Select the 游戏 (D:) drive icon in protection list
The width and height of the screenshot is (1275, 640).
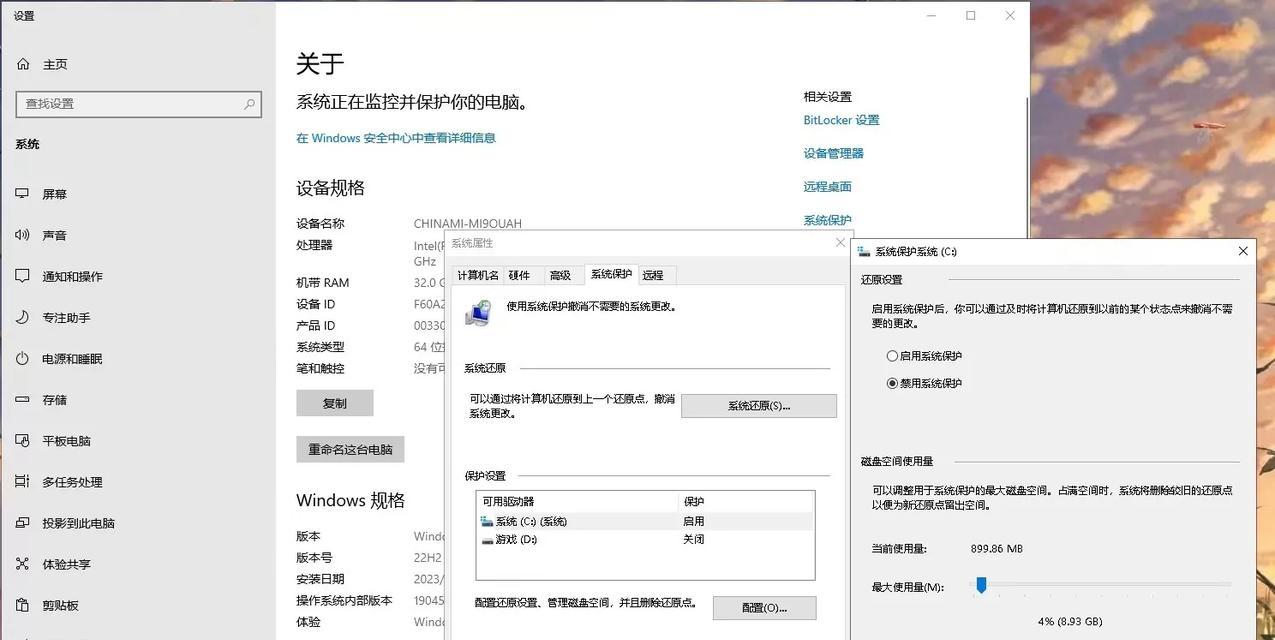point(487,540)
